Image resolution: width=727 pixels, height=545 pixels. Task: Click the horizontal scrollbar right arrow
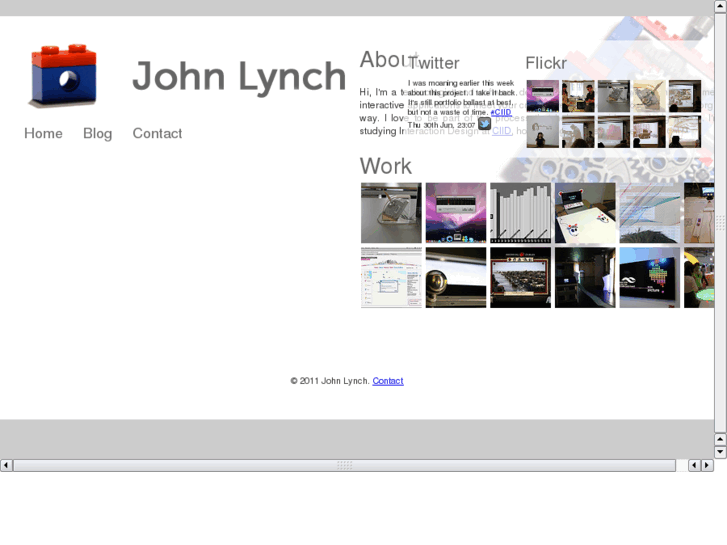click(707, 465)
